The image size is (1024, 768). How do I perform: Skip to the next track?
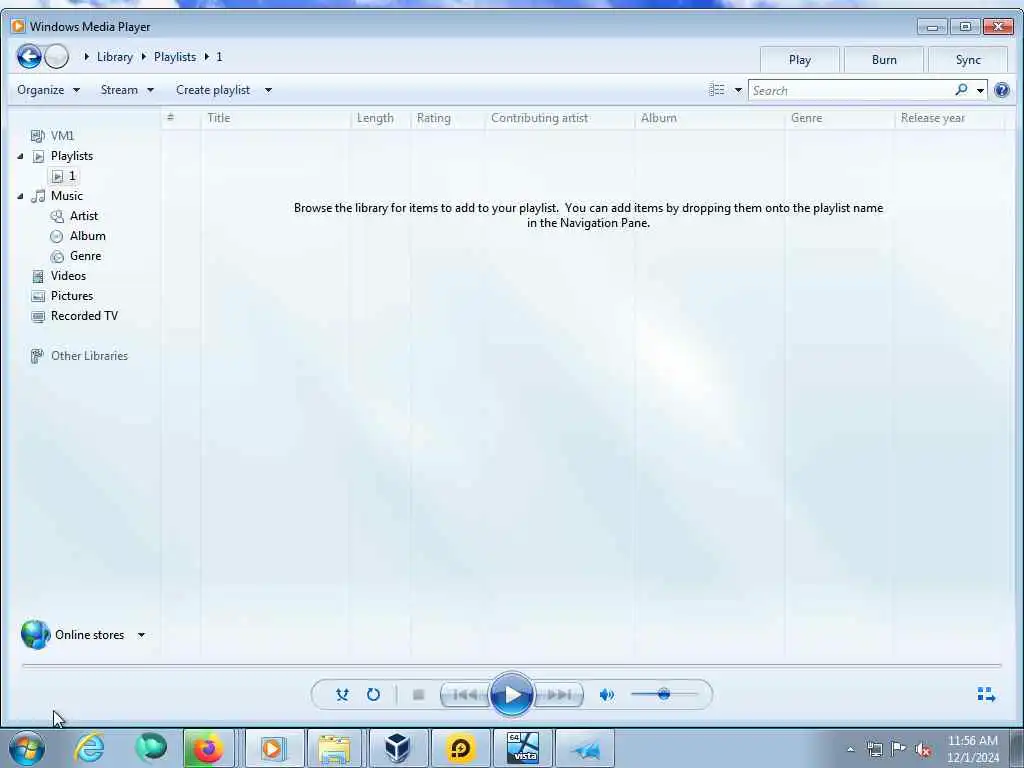pos(559,695)
